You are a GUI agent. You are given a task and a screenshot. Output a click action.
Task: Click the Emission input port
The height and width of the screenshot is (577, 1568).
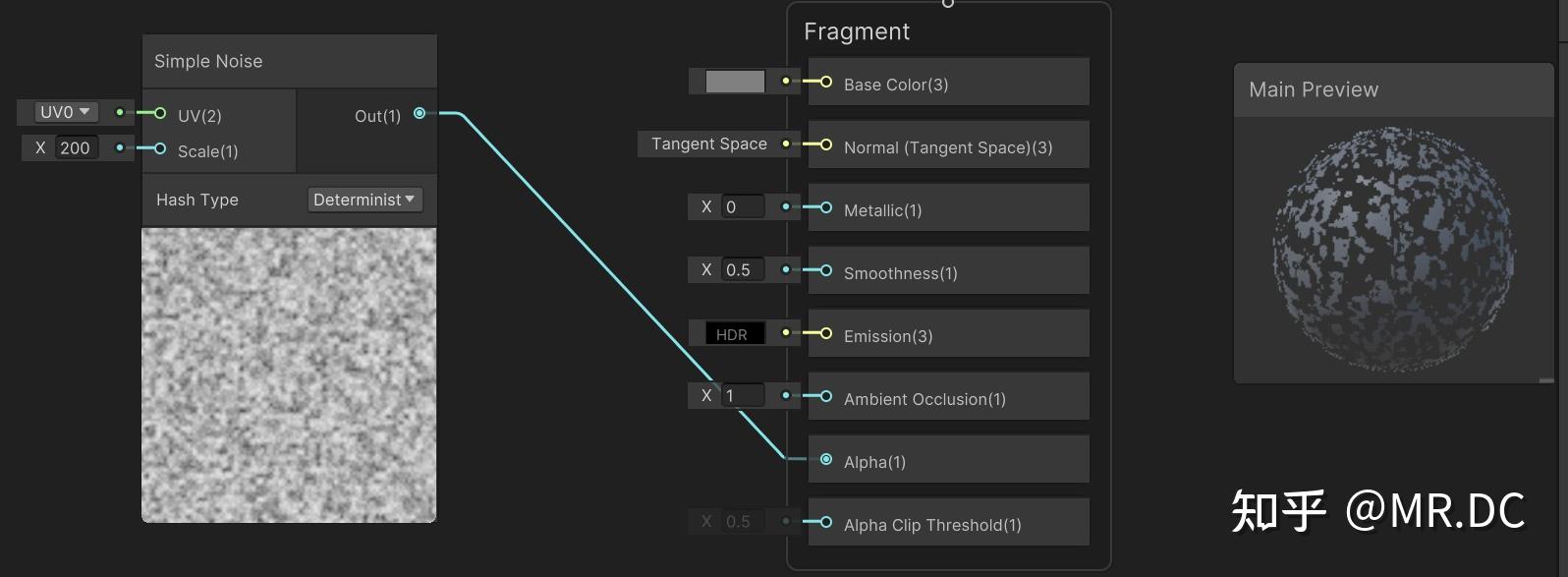tap(826, 333)
